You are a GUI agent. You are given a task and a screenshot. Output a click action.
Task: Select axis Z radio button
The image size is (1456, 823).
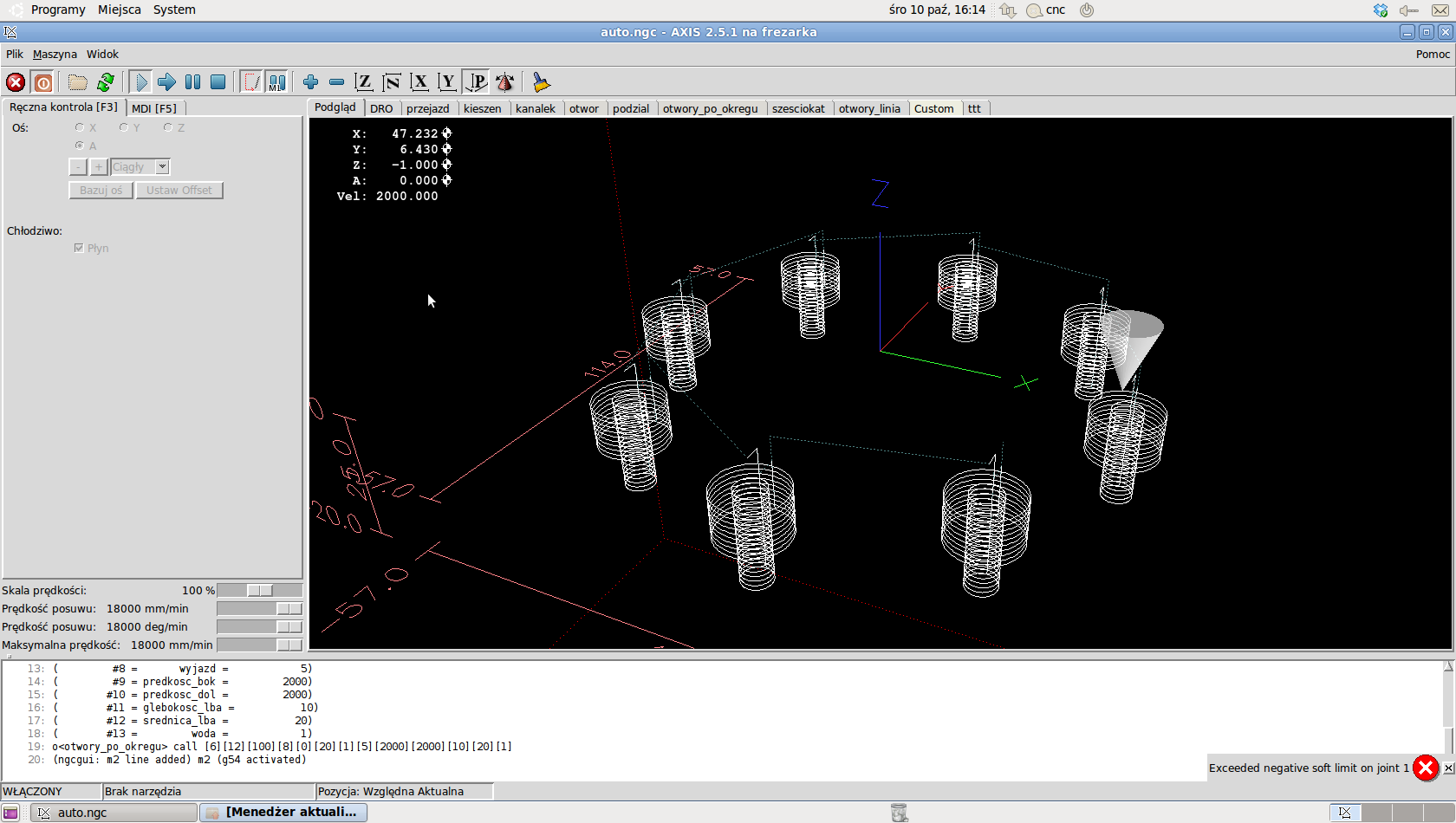(168, 127)
